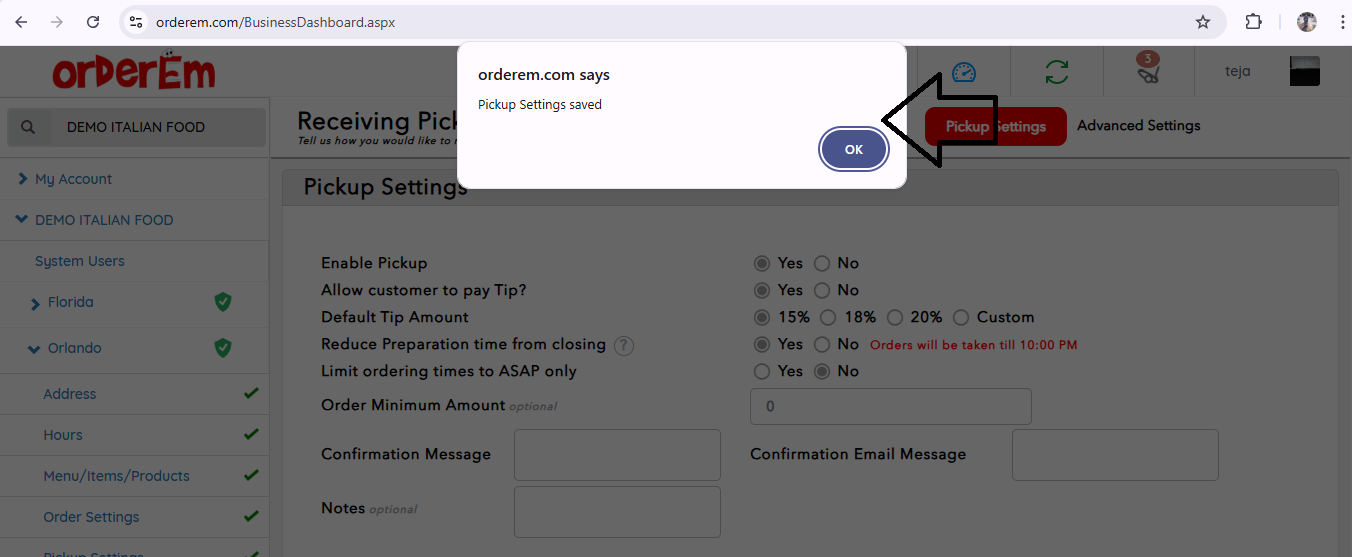Viewport: 1352px width, 557px height.
Task: Click the green shield next to Florida
Action: pyautogui.click(x=223, y=302)
